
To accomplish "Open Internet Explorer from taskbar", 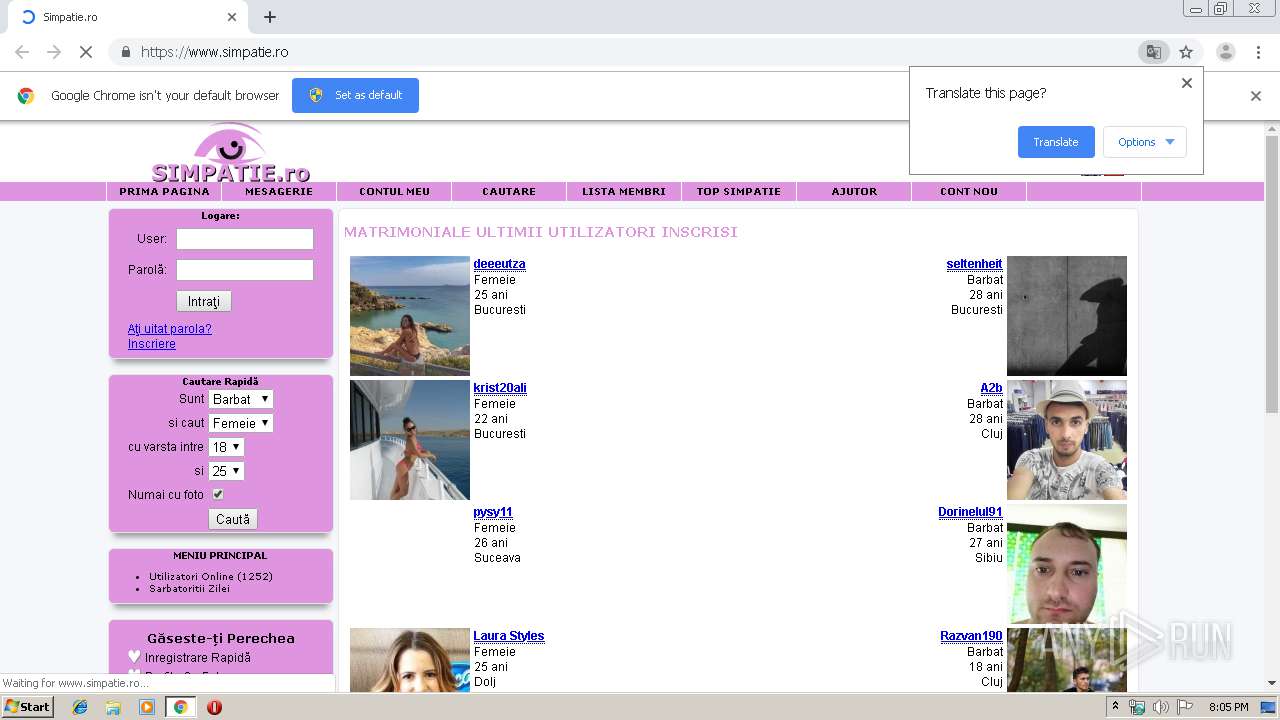I will coord(80,707).
